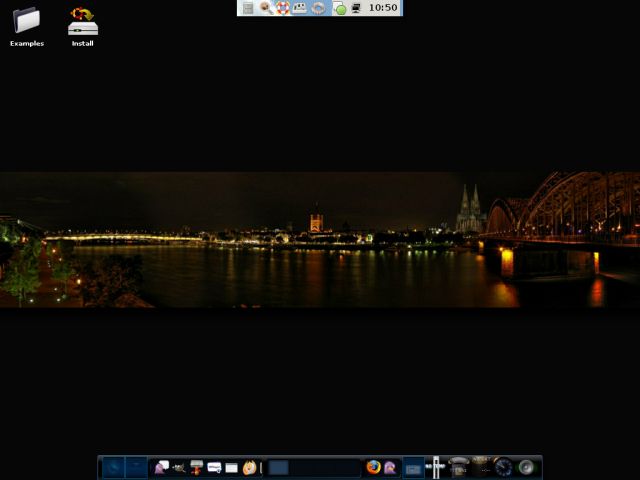The width and height of the screenshot is (640, 480).
Task: Open the analog clock gadget in the dock
Action: 503,467
